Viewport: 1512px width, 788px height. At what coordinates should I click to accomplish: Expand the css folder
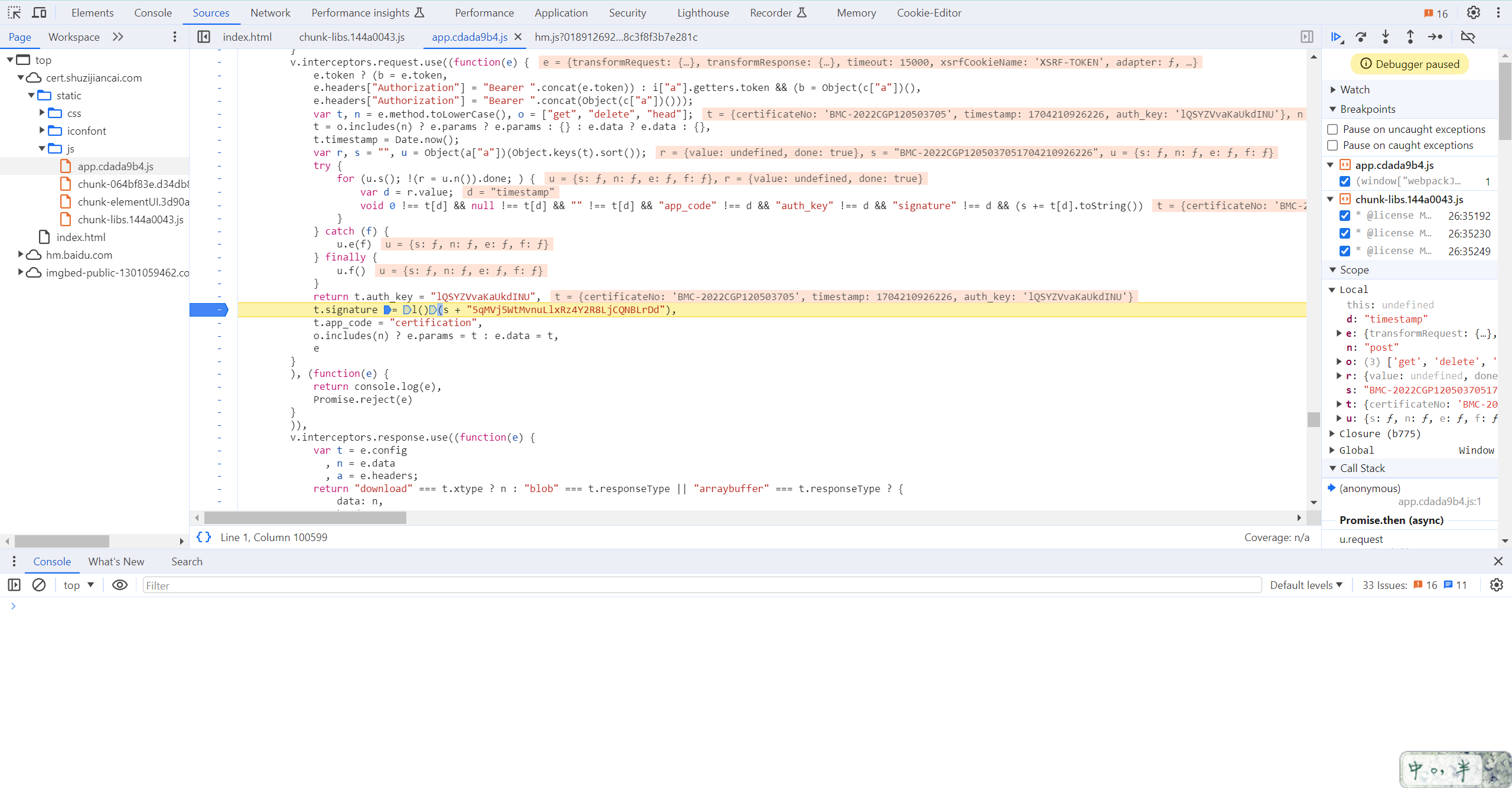point(42,113)
